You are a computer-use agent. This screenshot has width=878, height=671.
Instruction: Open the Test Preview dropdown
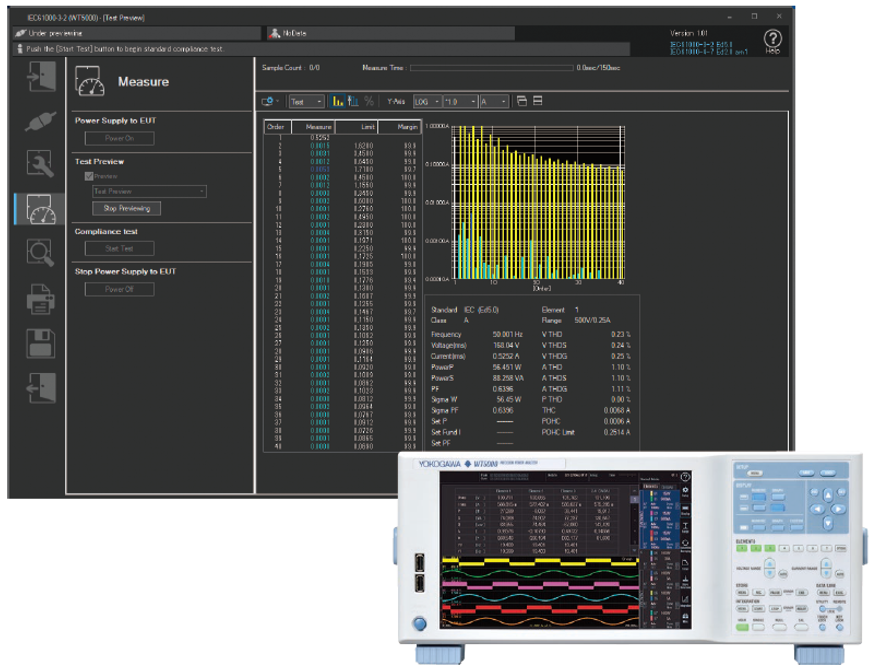[148, 190]
